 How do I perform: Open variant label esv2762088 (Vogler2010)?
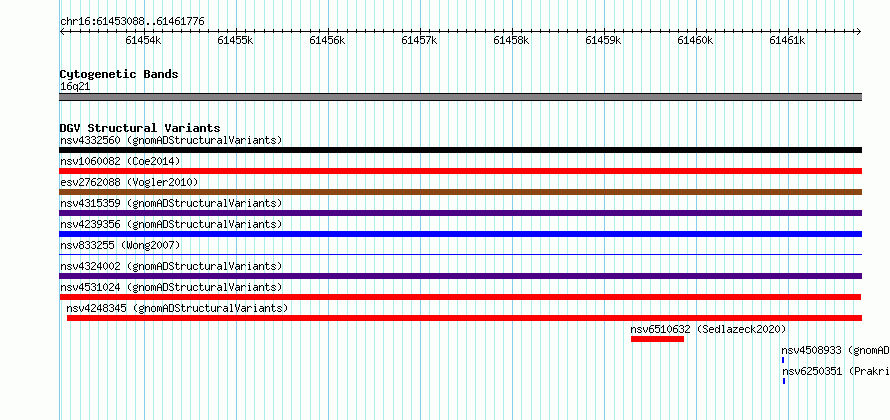(x=129, y=182)
